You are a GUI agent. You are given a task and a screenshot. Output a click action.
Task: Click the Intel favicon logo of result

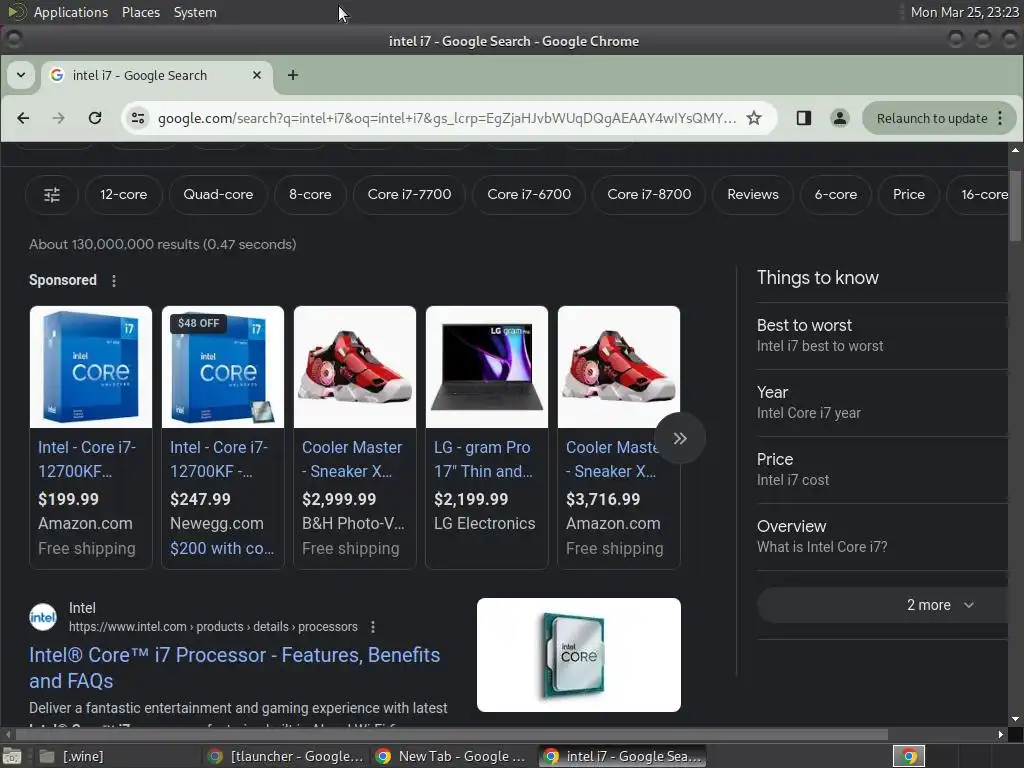(43, 617)
